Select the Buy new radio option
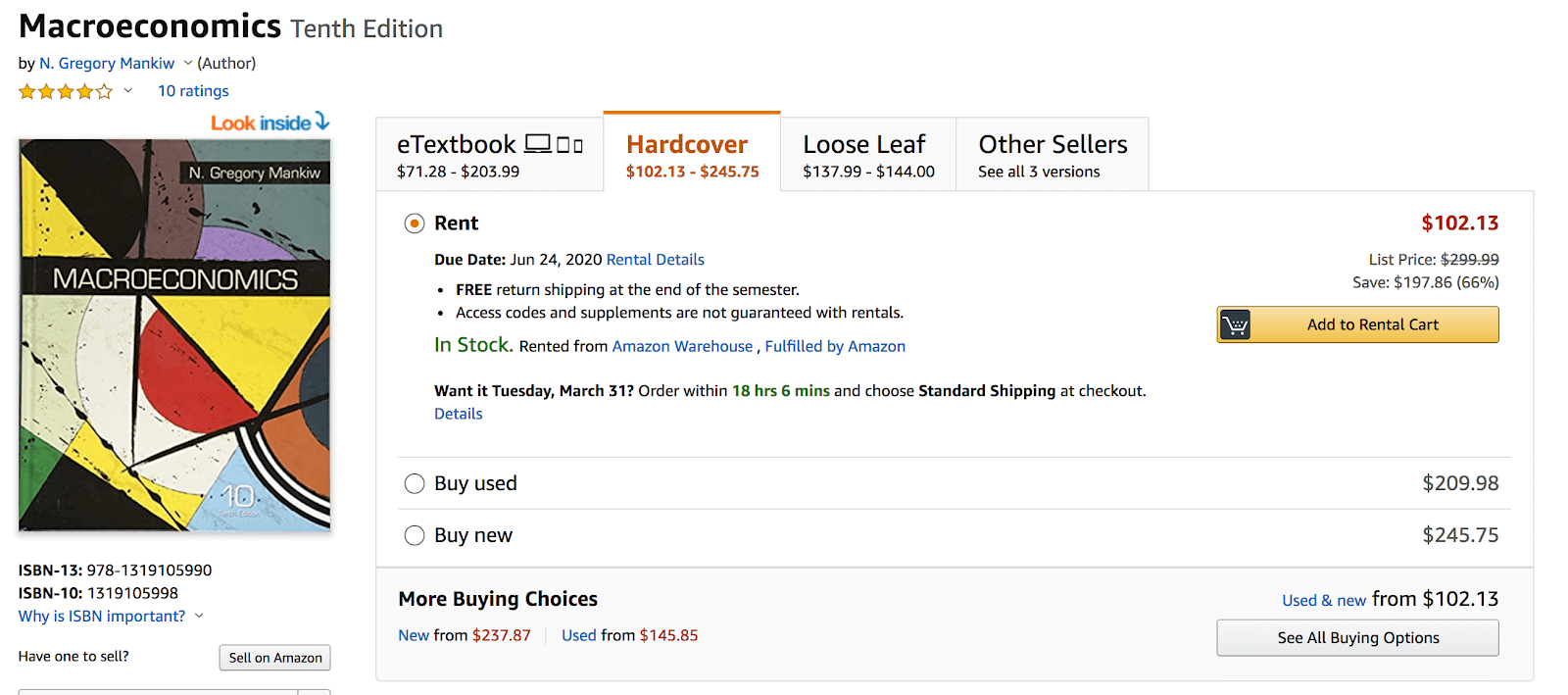This screenshot has width=1568, height=695. pyautogui.click(x=415, y=535)
